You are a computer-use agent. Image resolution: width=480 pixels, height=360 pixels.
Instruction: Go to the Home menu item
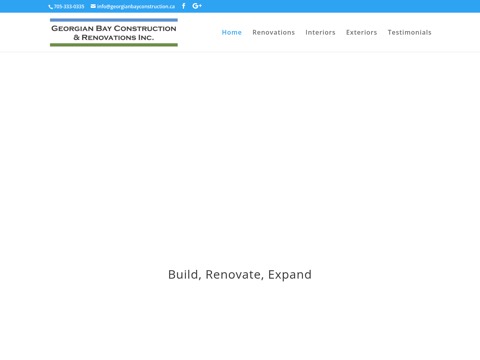click(x=232, y=32)
